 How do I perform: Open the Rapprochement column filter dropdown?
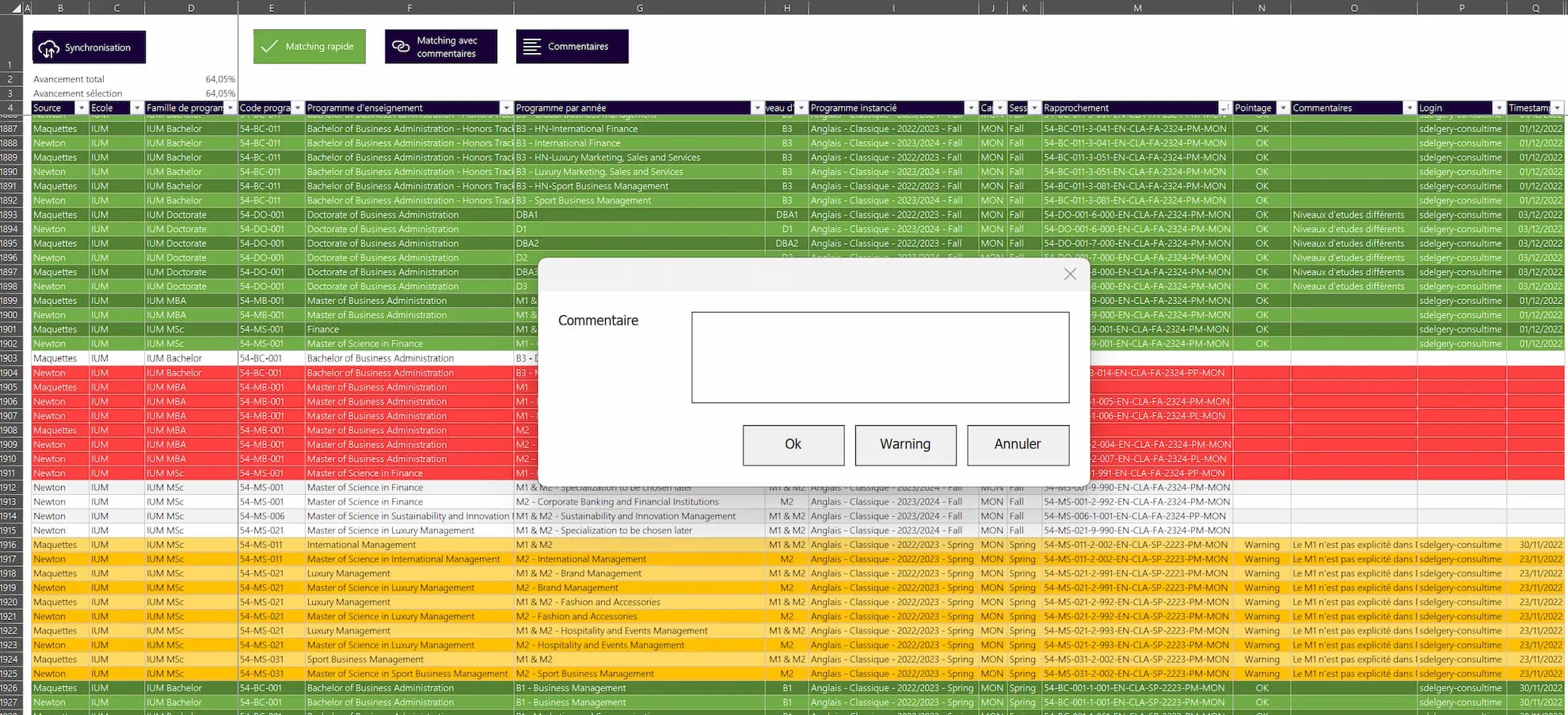click(1224, 108)
